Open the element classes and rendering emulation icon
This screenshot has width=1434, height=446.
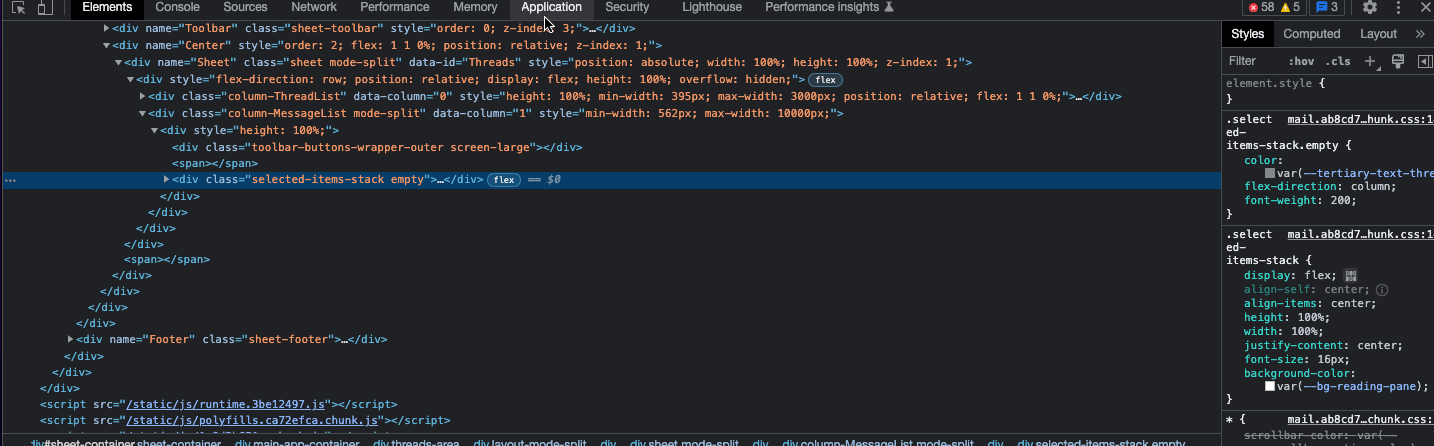coord(1398,61)
